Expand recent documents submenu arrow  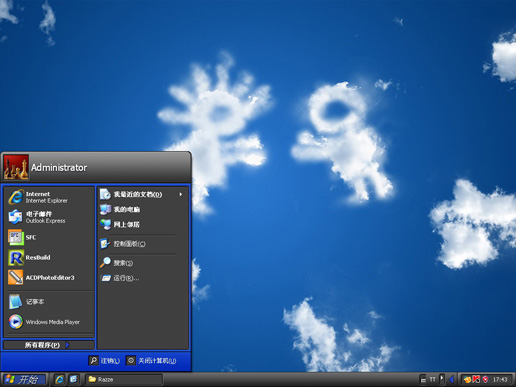(181, 194)
